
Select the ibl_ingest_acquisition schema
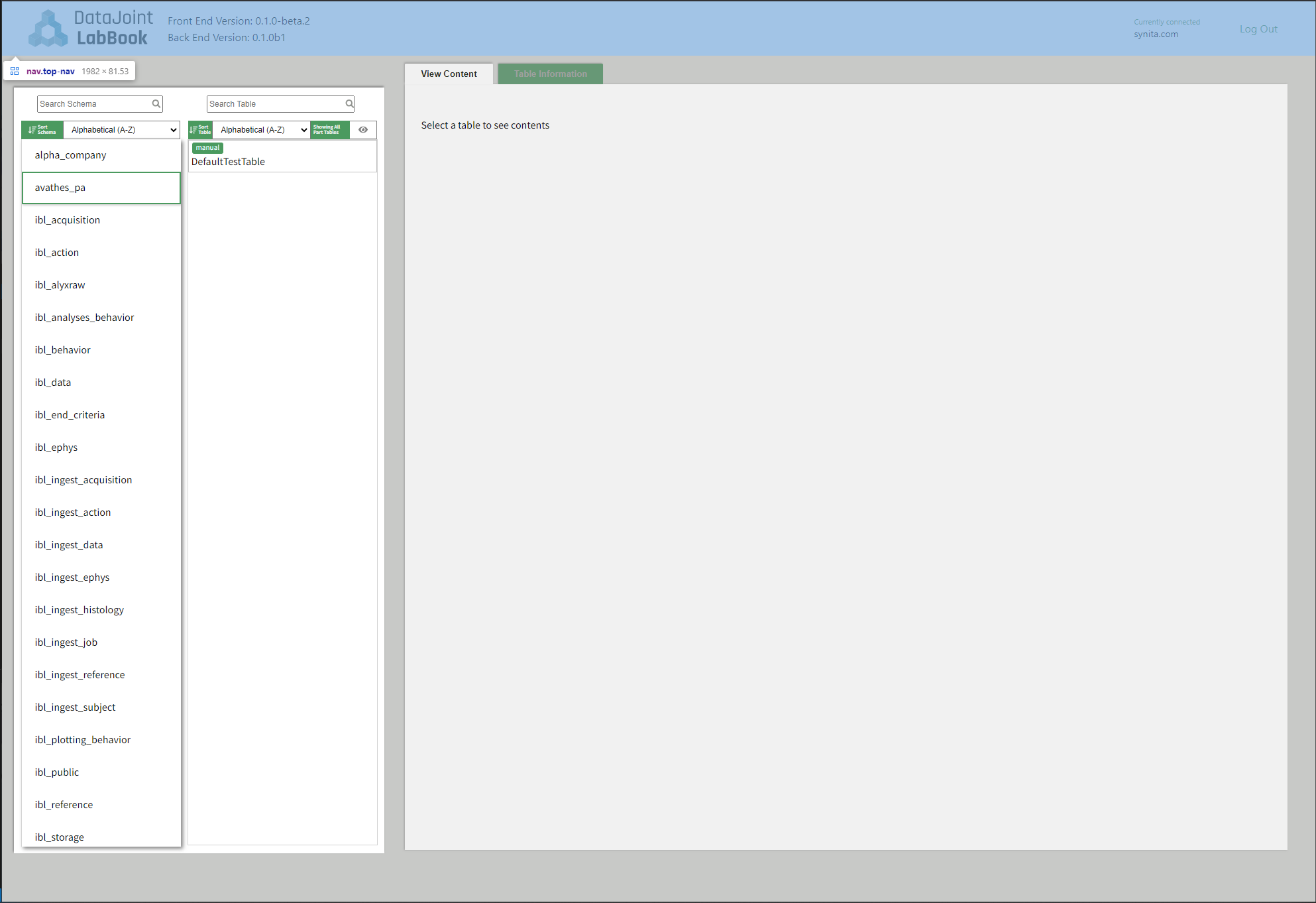(x=101, y=480)
